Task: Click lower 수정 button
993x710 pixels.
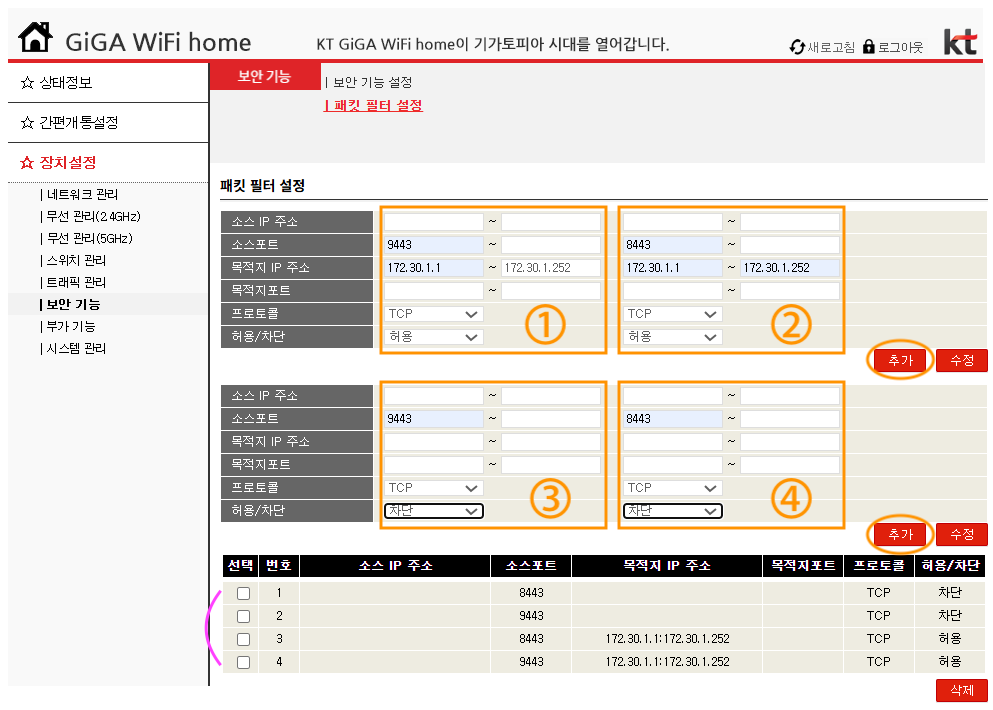Action: pyautogui.click(x=962, y=535)
